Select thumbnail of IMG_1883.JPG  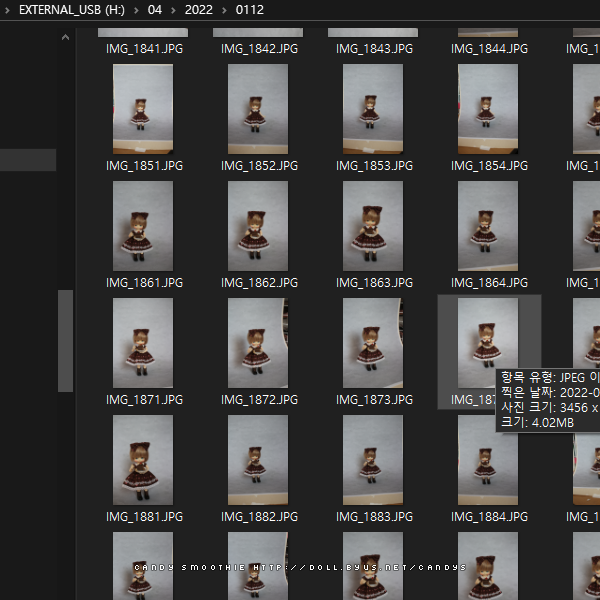click(373, 460)
